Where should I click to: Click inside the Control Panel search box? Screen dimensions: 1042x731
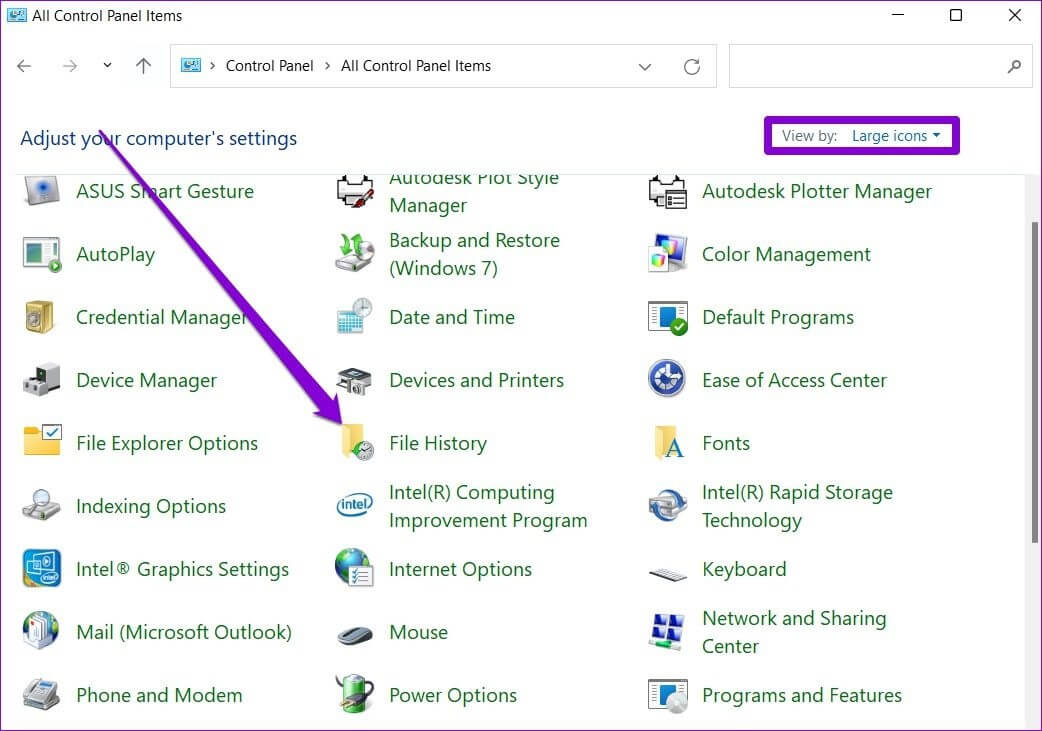(x=881, y=66)
